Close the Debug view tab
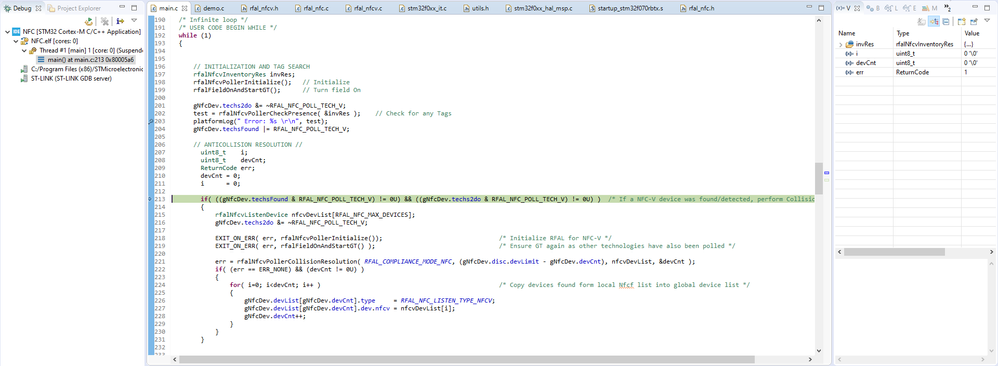 click(x=38, y=8)
